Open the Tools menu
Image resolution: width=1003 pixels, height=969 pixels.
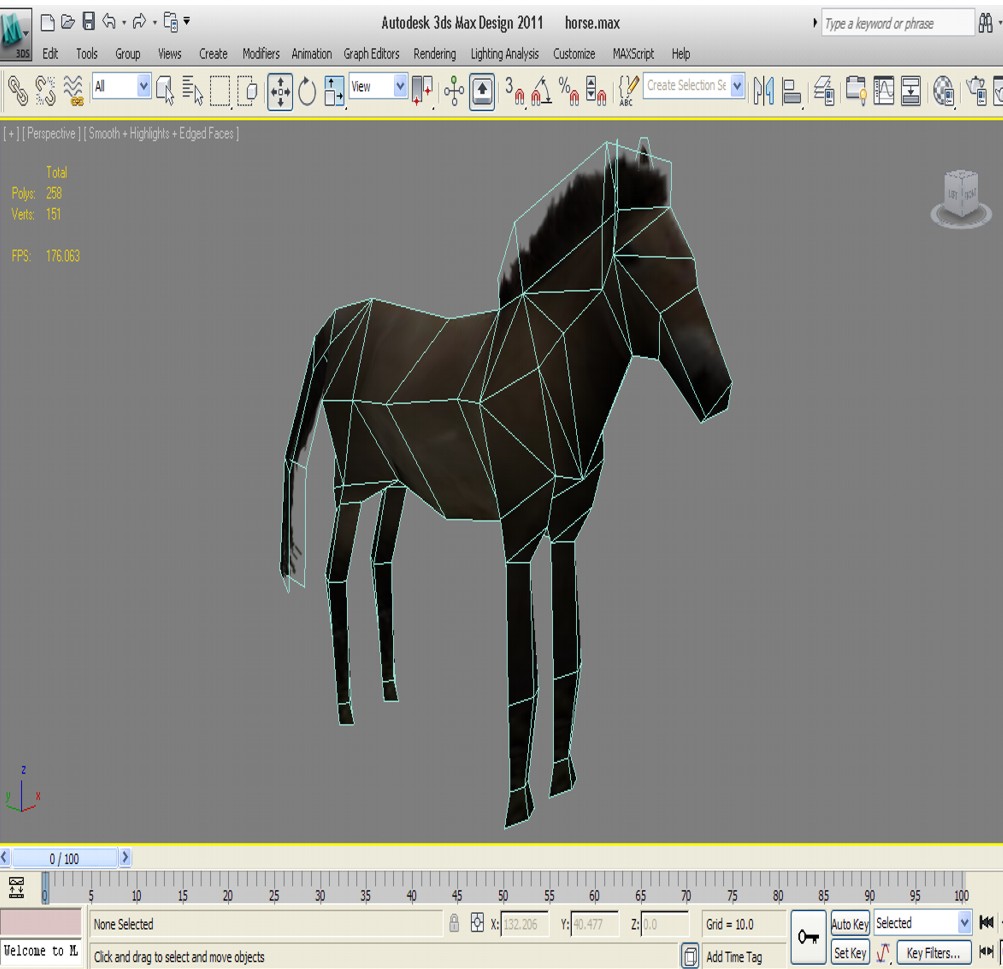click(x=87, y=54)
